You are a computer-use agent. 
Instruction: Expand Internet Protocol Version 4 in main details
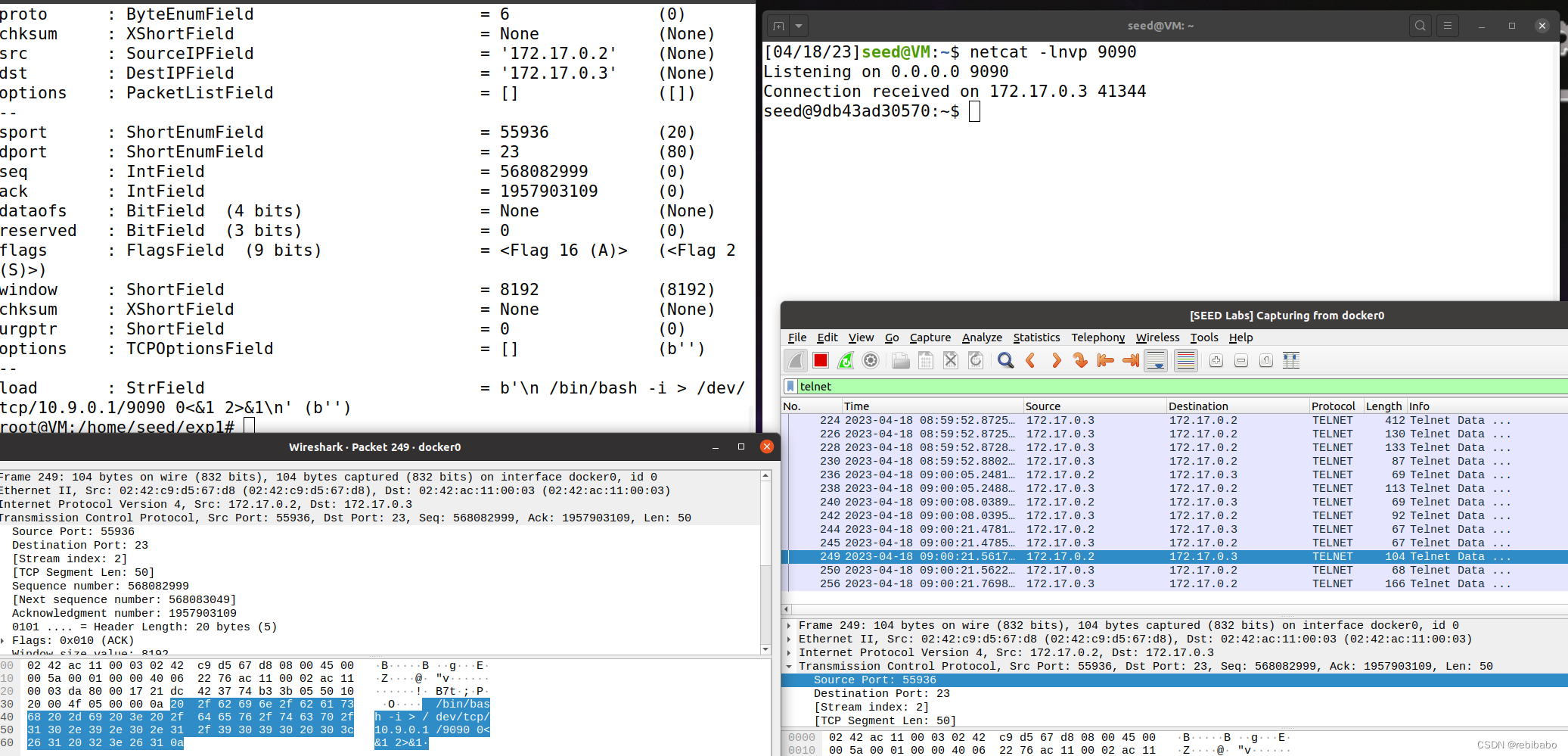click(789, 653)
